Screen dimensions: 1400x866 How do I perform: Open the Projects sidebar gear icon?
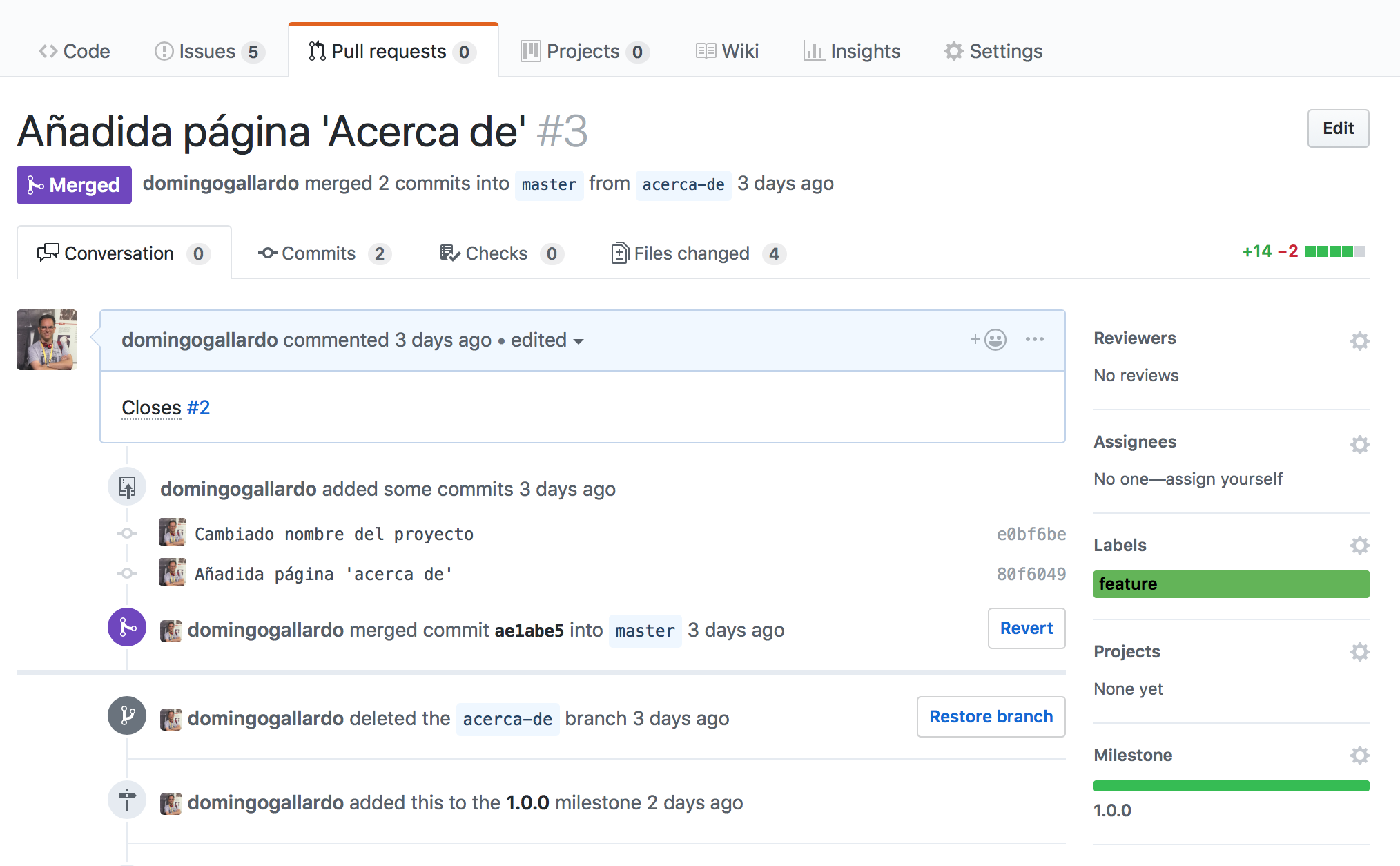[x=1359, y=652]
